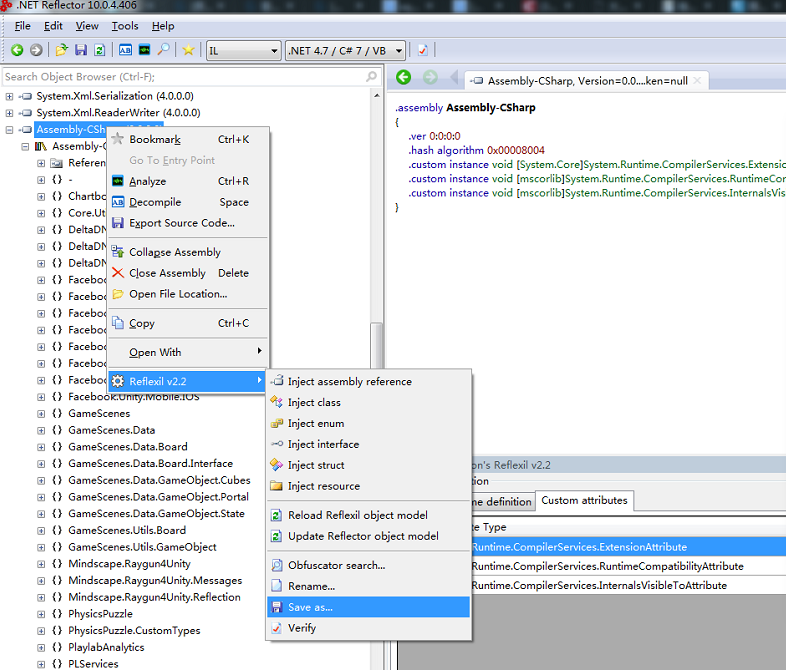Click the tree scrollbar up arrow
Screen dimensions: 786x670
pyautogui.click(x=376, y=95)
